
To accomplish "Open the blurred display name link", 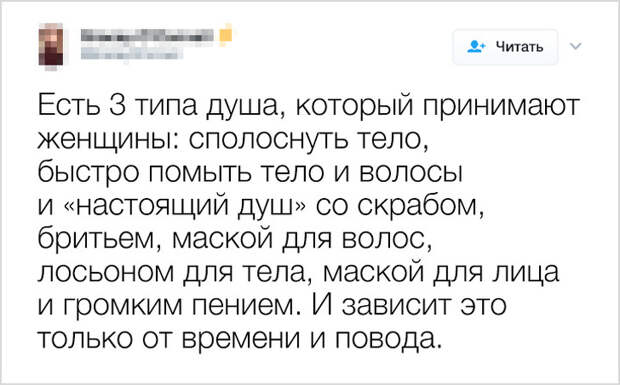I will point(147,35).
